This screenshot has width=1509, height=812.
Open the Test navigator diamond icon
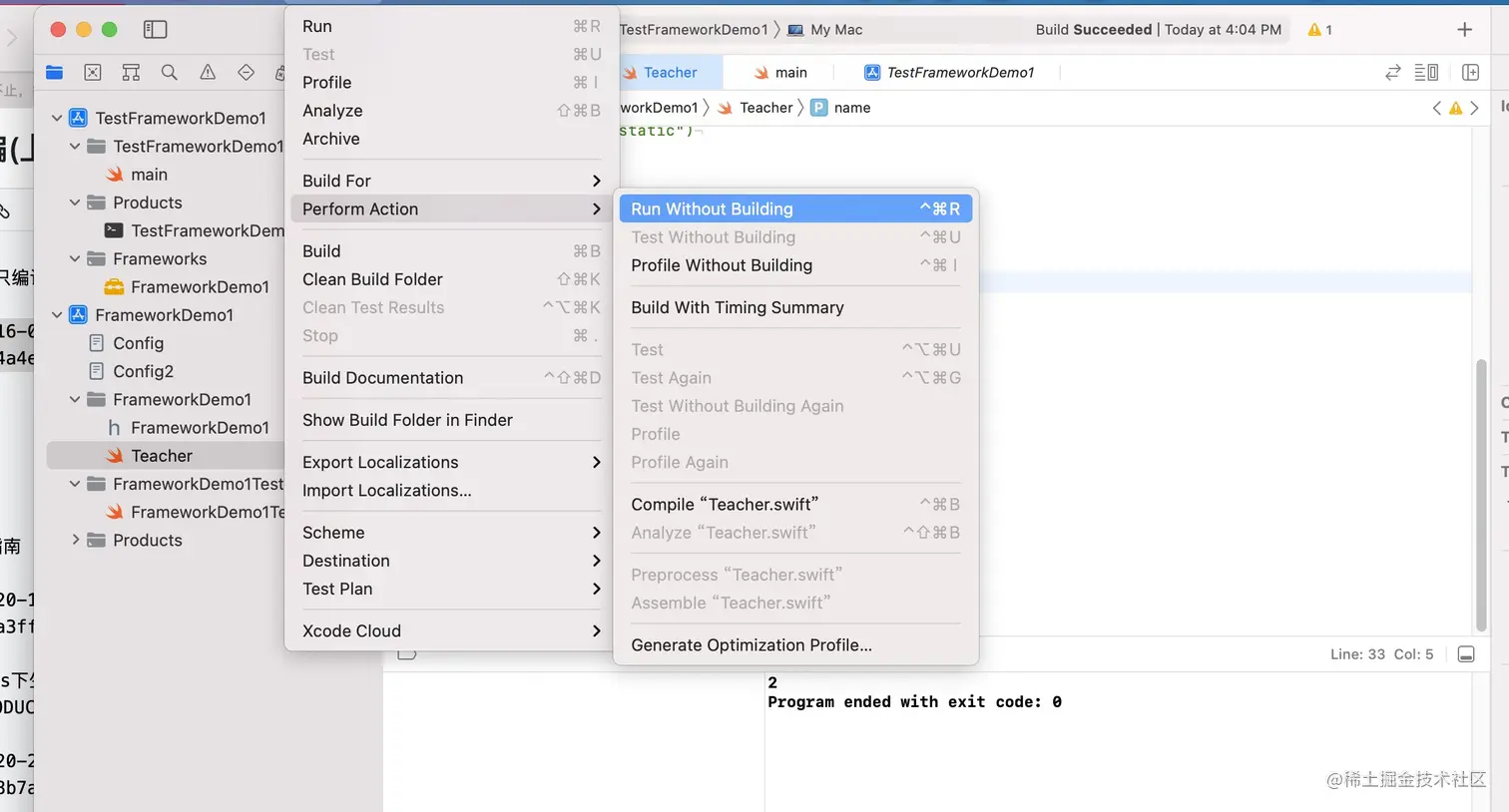pos(246,72)
